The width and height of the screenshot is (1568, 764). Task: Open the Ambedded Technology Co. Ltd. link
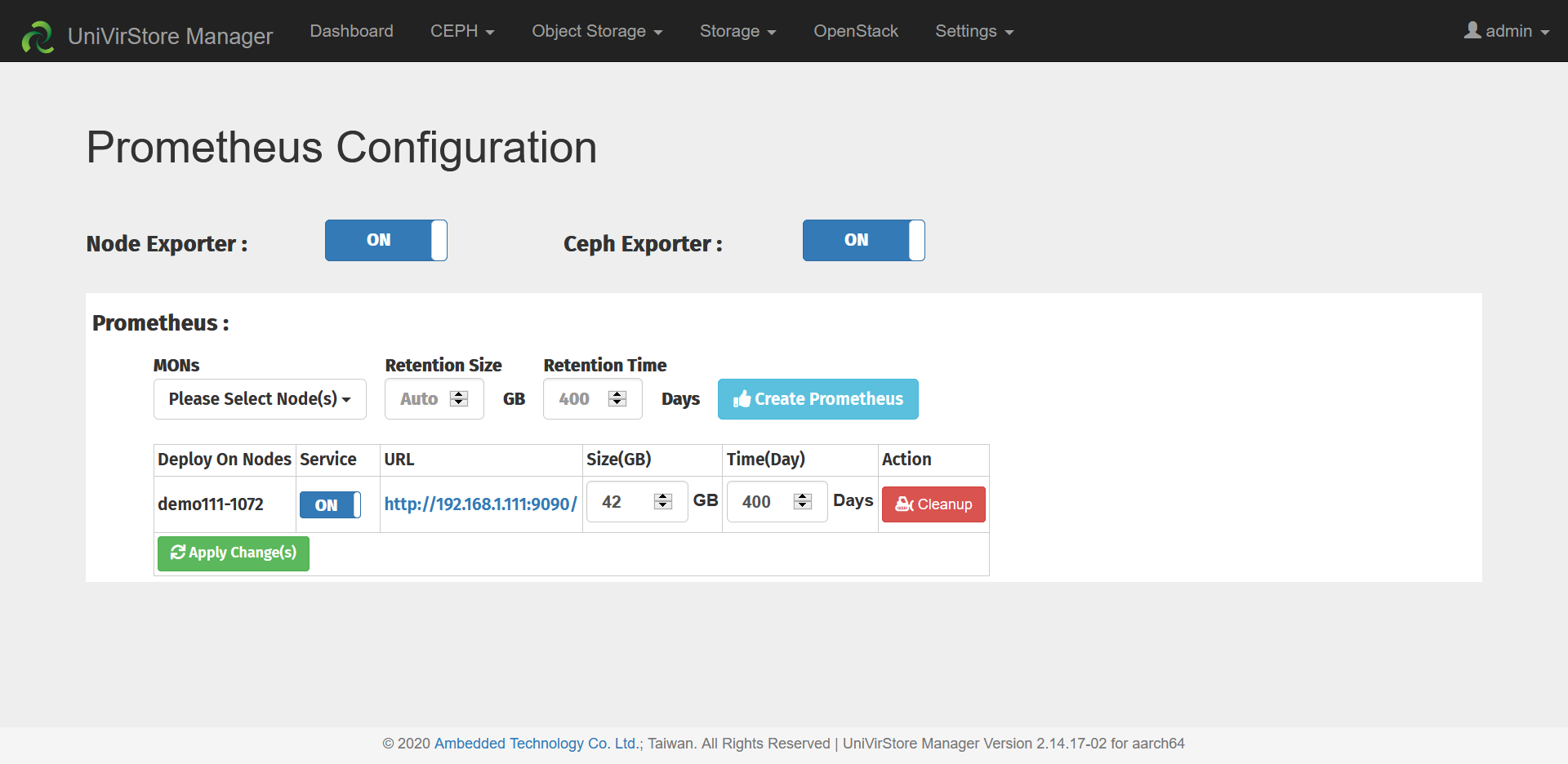[537, 744]
